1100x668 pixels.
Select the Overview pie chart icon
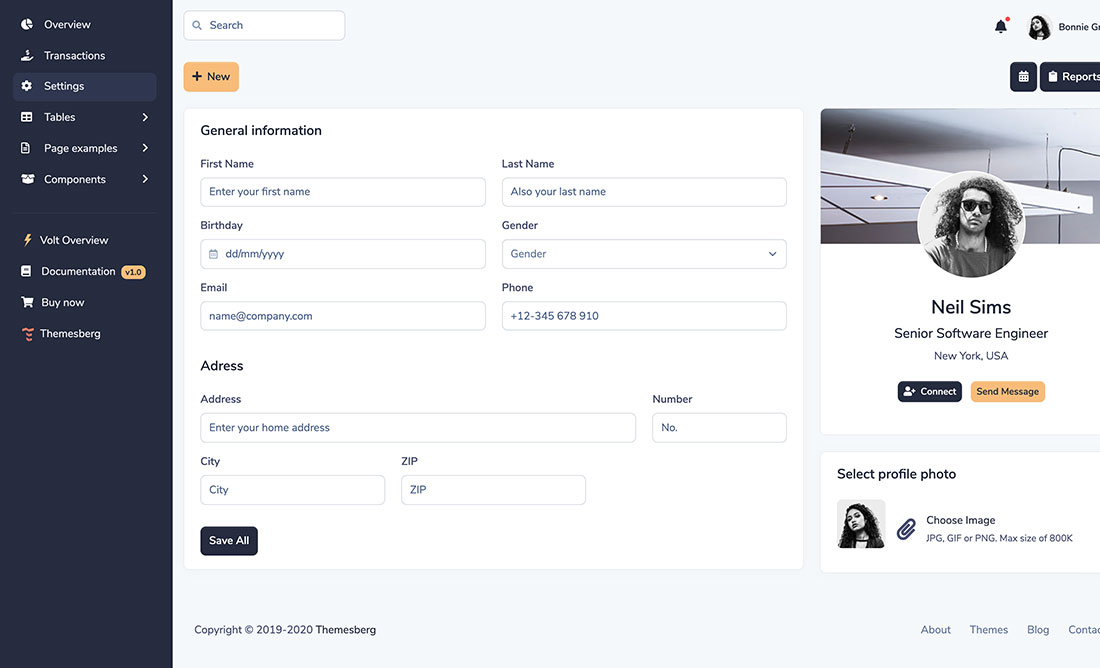(x=26, y=23)
